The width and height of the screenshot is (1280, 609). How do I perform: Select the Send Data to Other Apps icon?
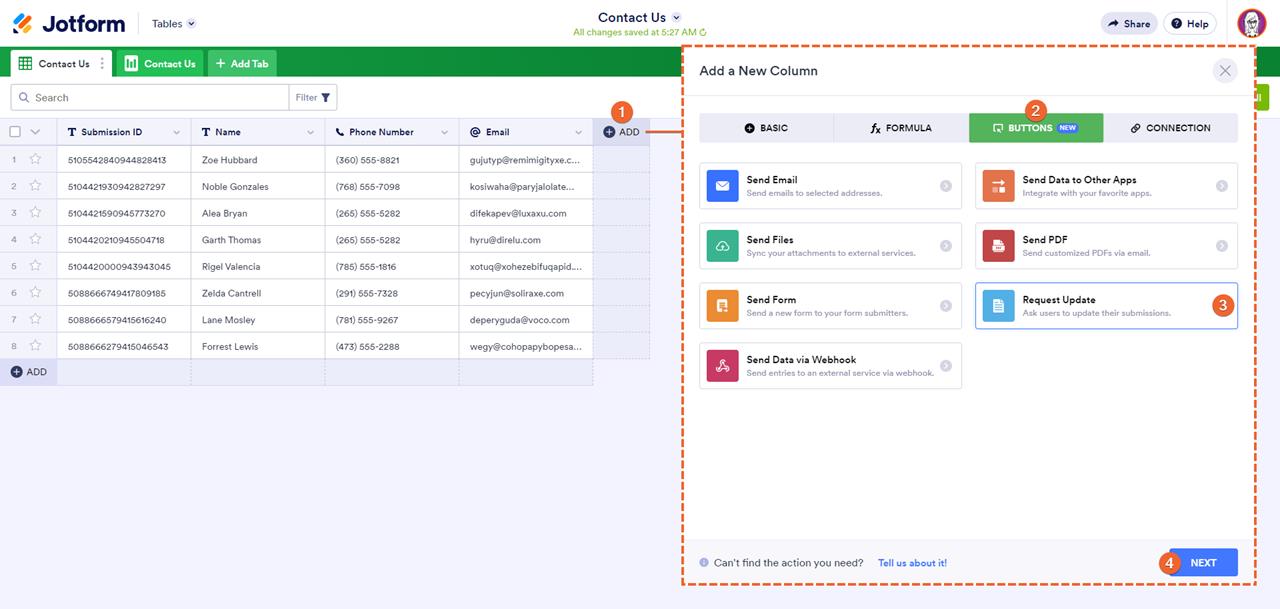click(997, 185)
